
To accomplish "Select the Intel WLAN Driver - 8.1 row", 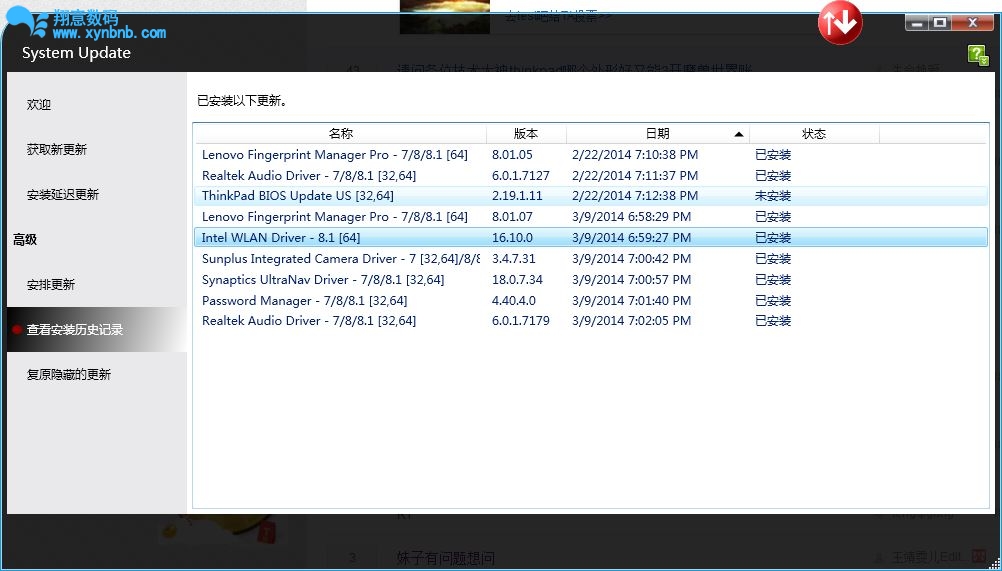I will coord(590,238).
